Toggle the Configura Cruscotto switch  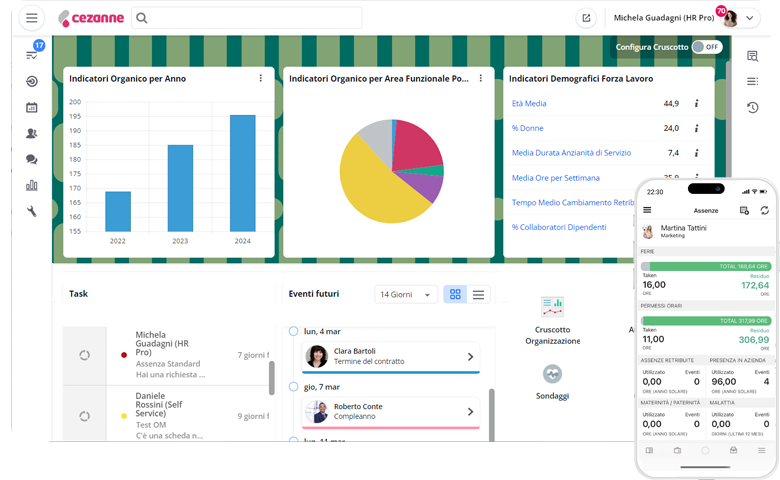707,47
